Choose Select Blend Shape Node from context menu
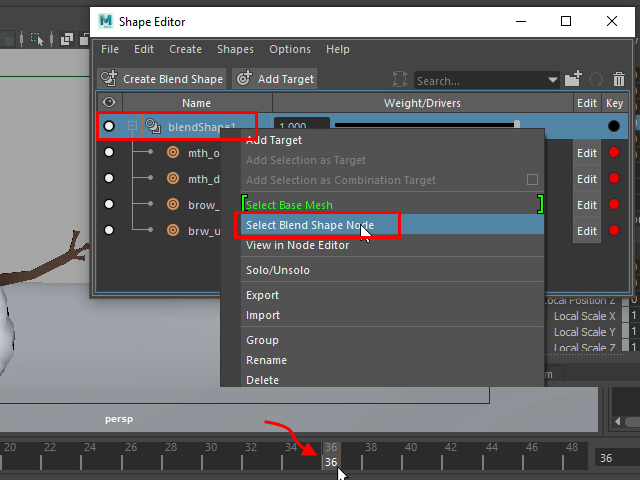Screen dimensions: 640x480 click(310, 225)
